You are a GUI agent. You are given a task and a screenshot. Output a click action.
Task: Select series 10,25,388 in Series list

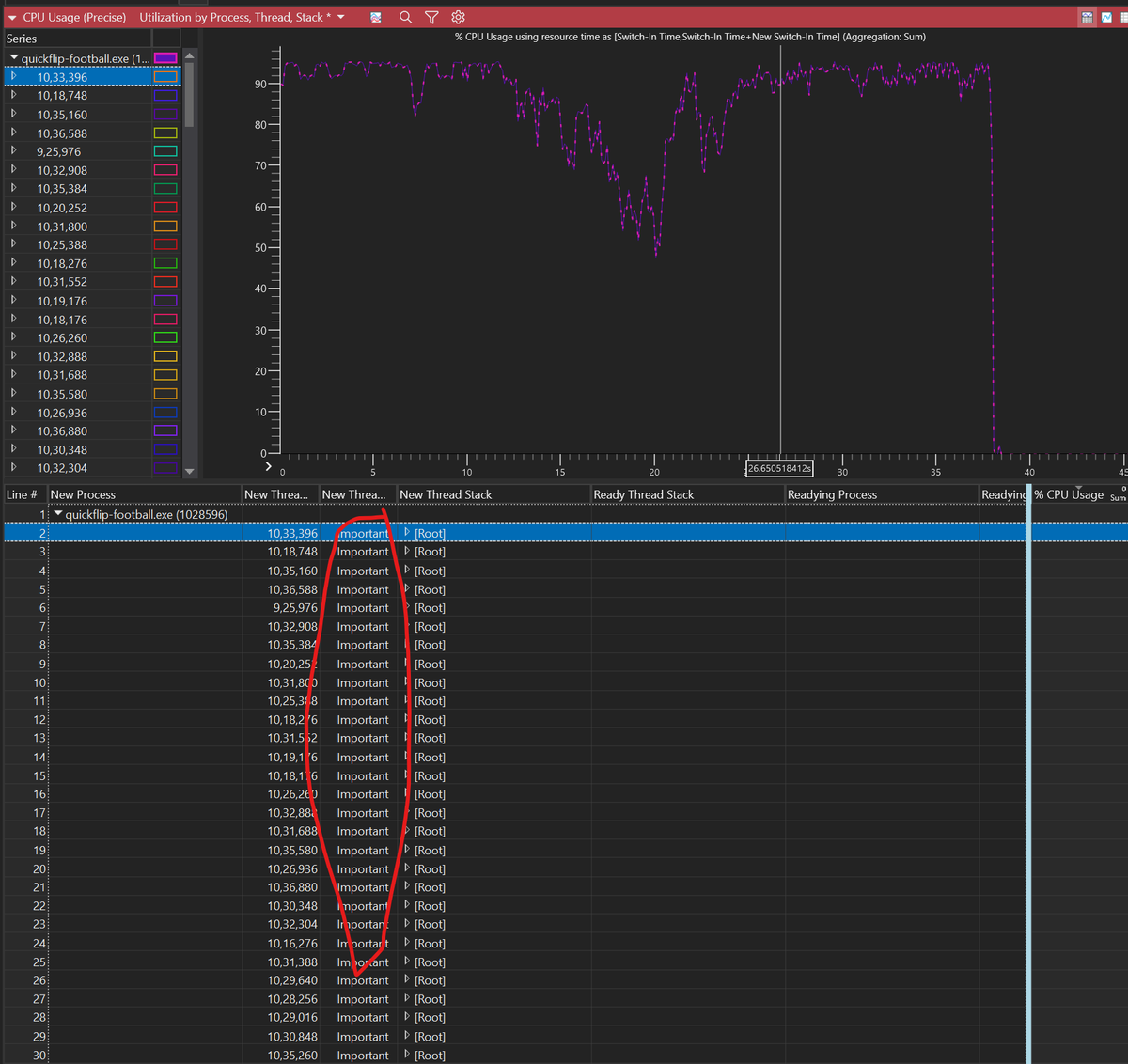point(62,244)
